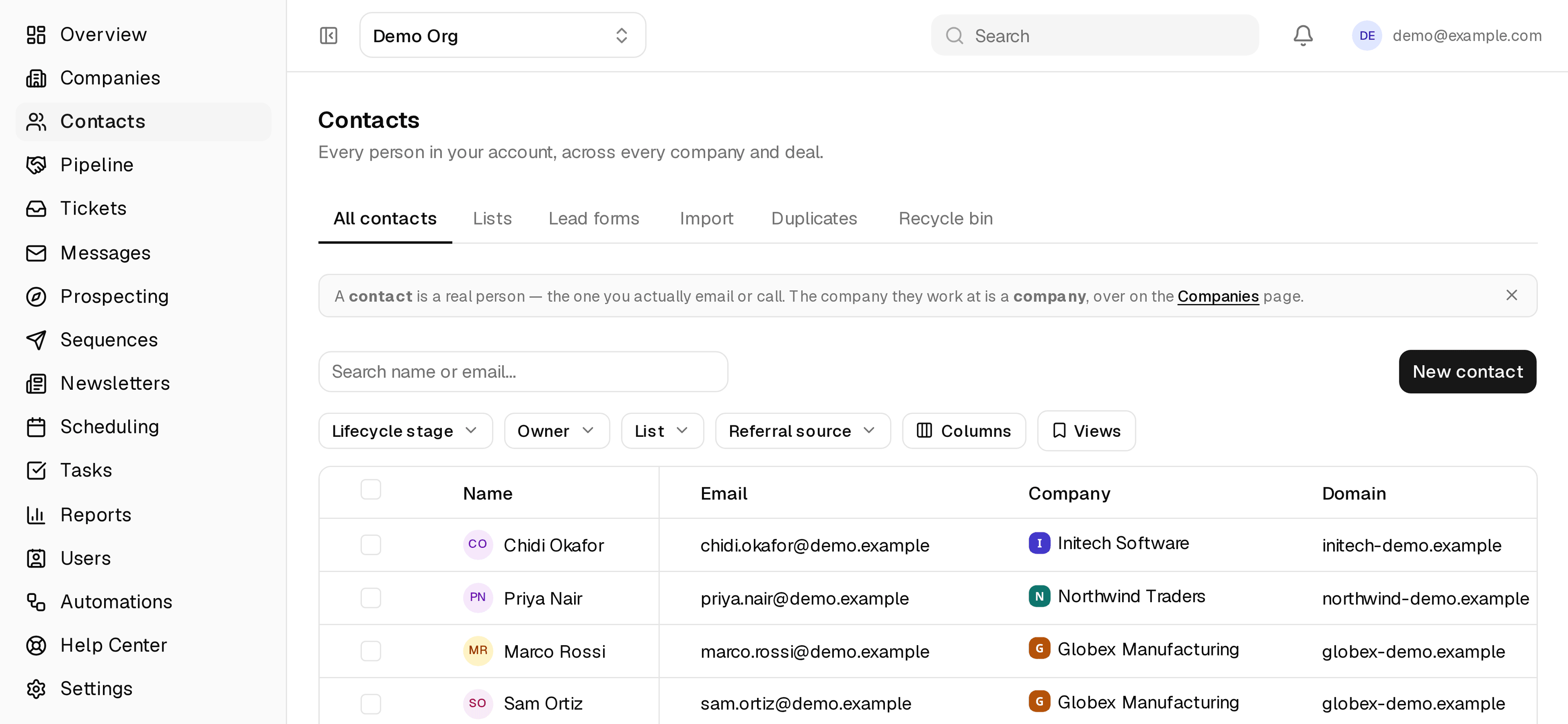Click the DE user avatar
The height and width of the screenshot is (724, 1568).
click(x=1367, y=35)
